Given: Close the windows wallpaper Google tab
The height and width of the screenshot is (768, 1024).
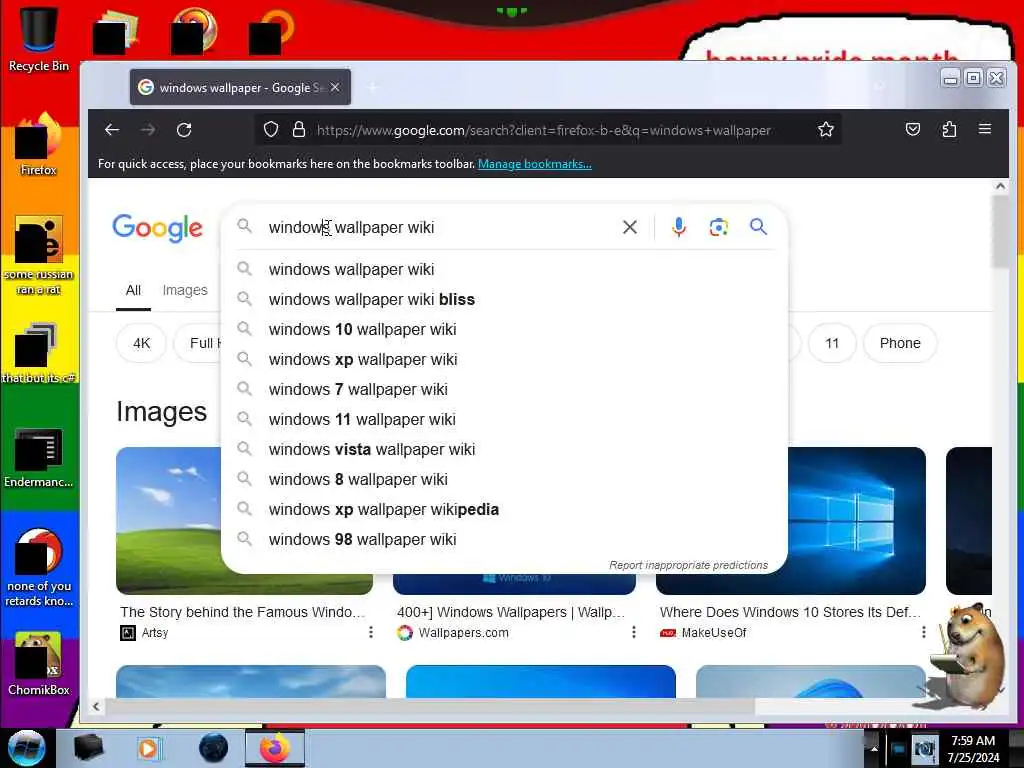Looking at the screenshot, I should [x=335, y=87].
